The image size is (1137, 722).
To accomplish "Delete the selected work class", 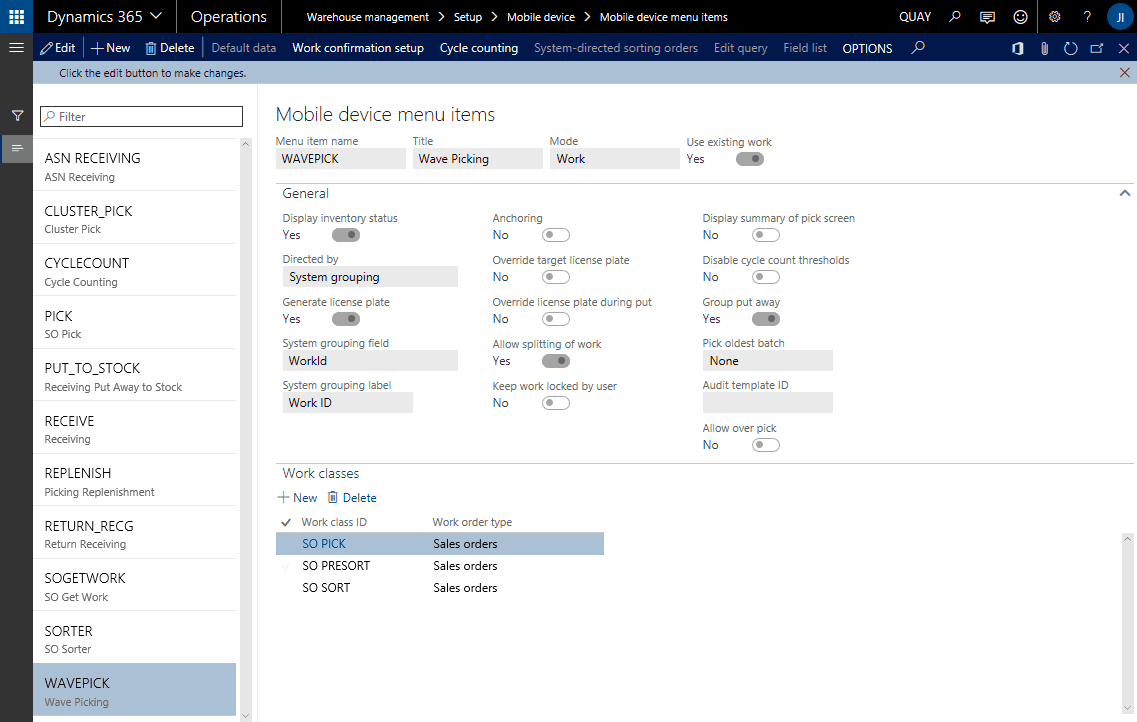I will [x=352, y=498].
